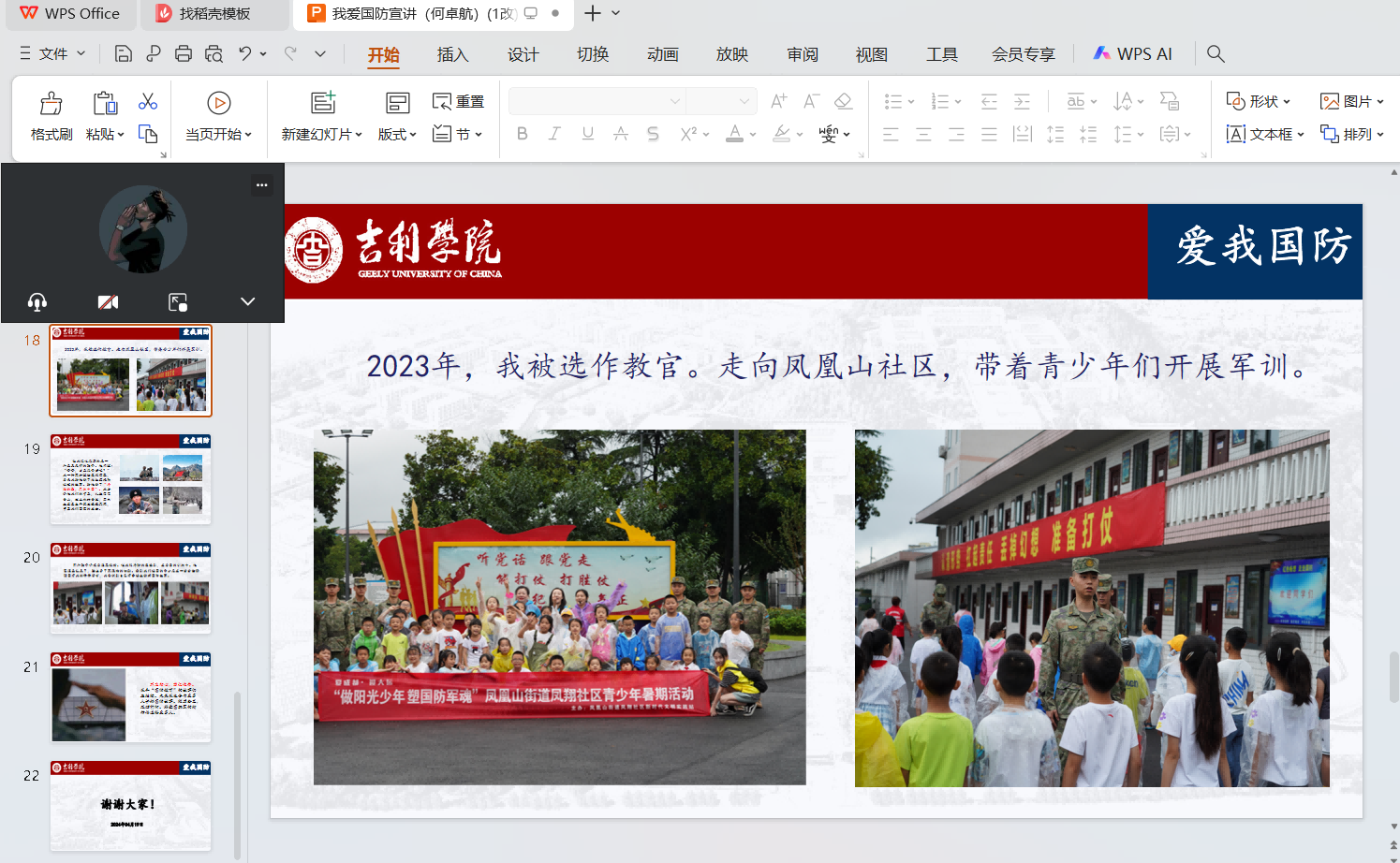The image size is (1400, 863).
Task: Toggle Bold formatting
Action: pos(523,134)
